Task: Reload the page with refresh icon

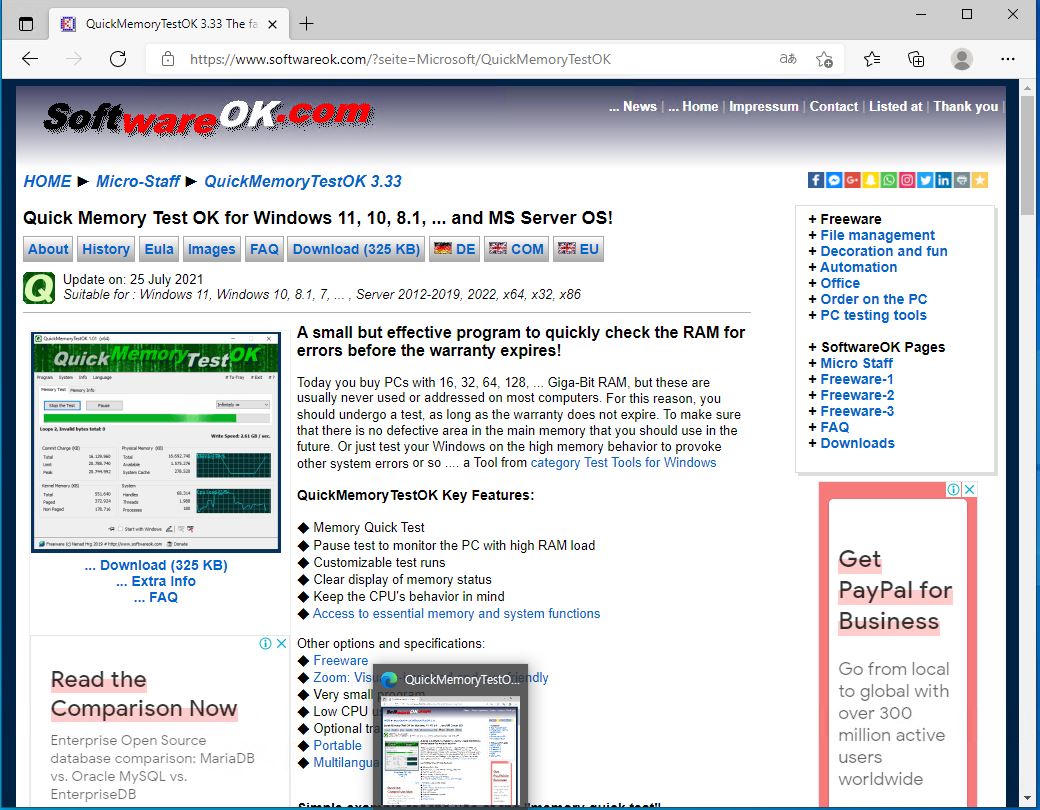Action: tap(118, 59)
